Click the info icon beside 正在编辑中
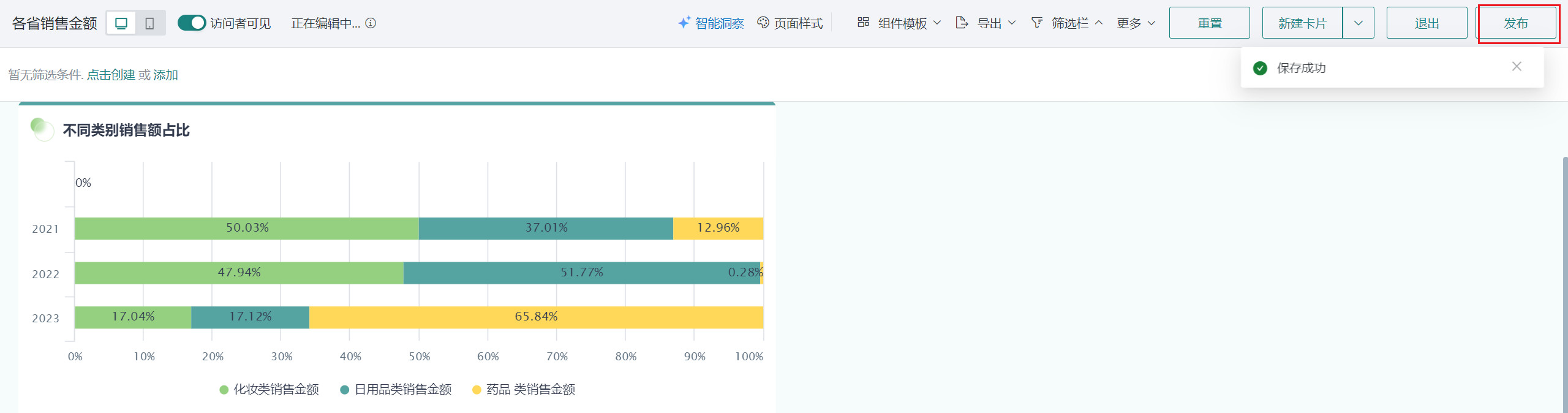1568x413 pixels. [x=371, y=23]
